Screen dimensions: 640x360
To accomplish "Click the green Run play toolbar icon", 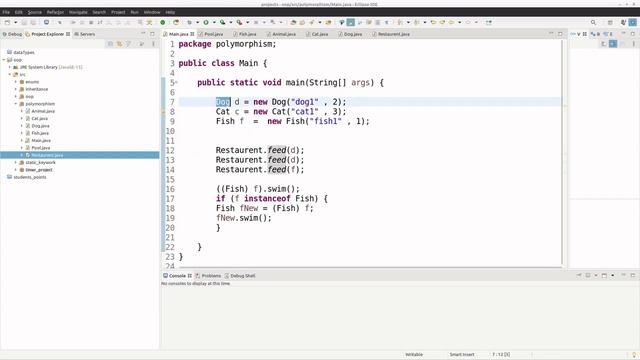I will (206, 22).
